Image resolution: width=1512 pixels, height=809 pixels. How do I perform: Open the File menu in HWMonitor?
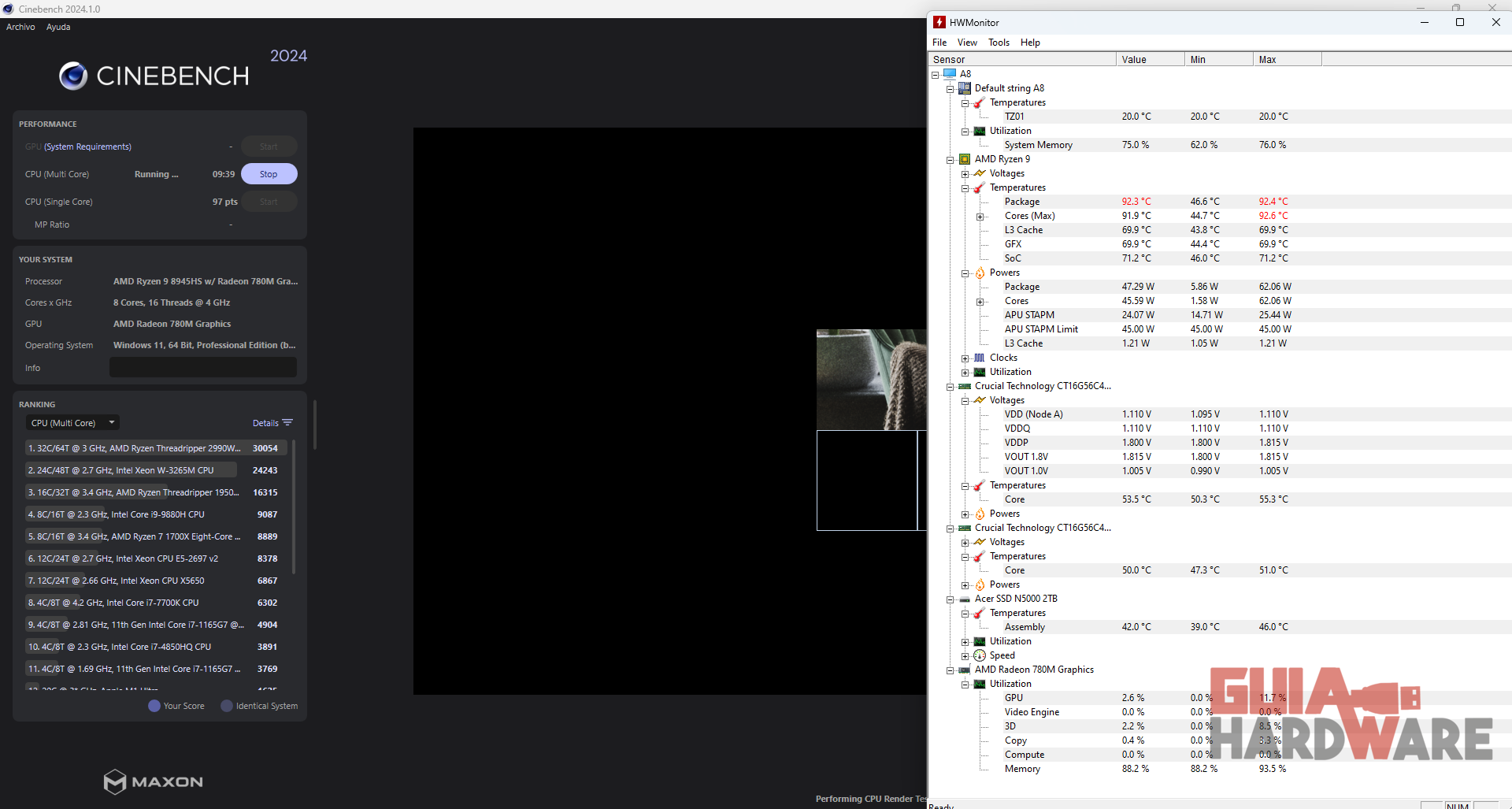coord(939,43)
